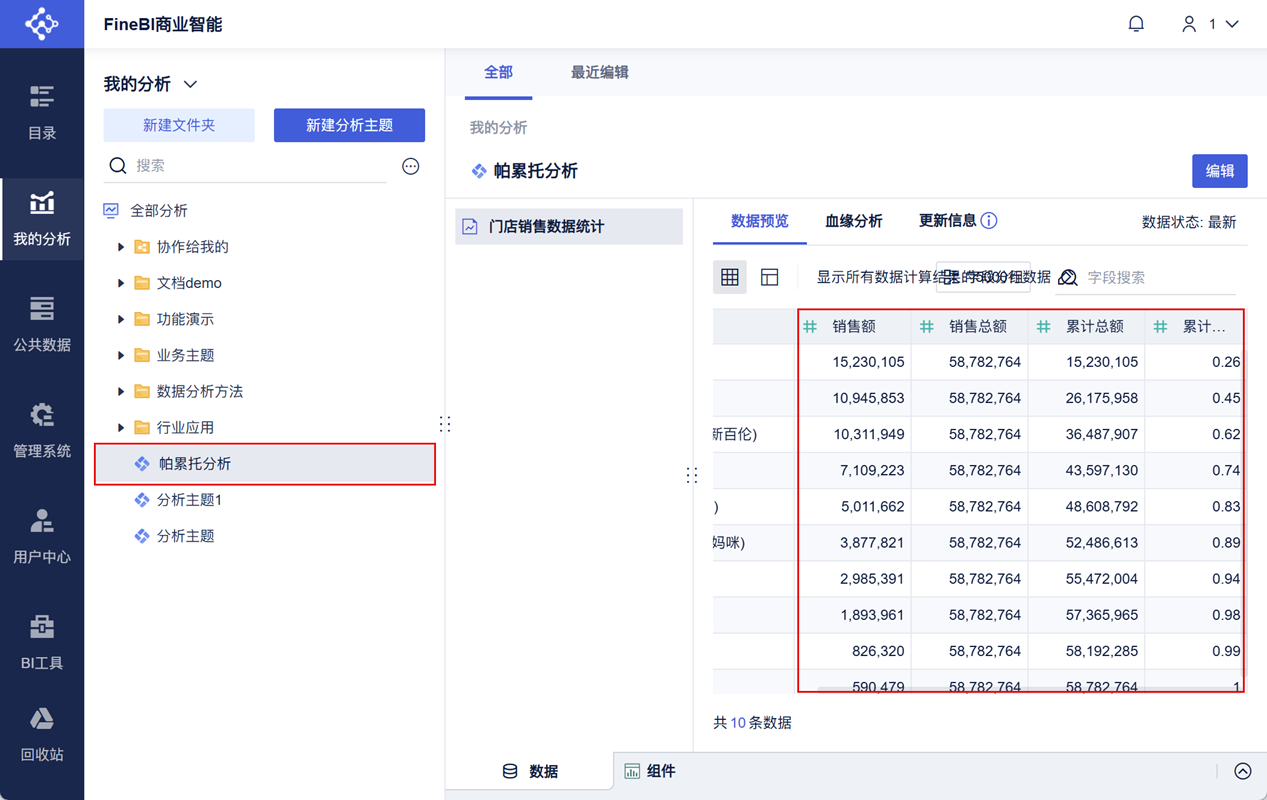
Task: Switch to the 血缘分析 tab
Action: tap(854, 221)
